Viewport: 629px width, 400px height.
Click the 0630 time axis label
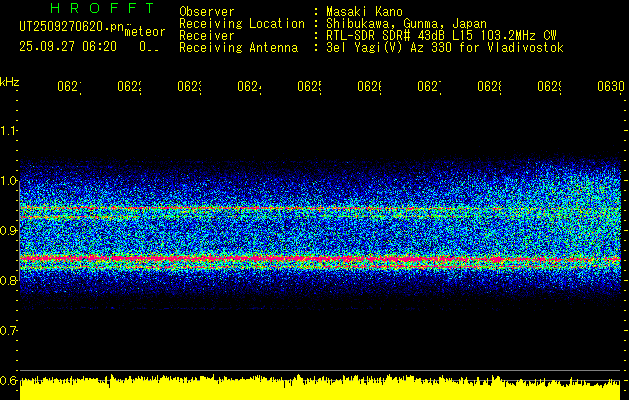pyautogui.click(x=611, y=87)
